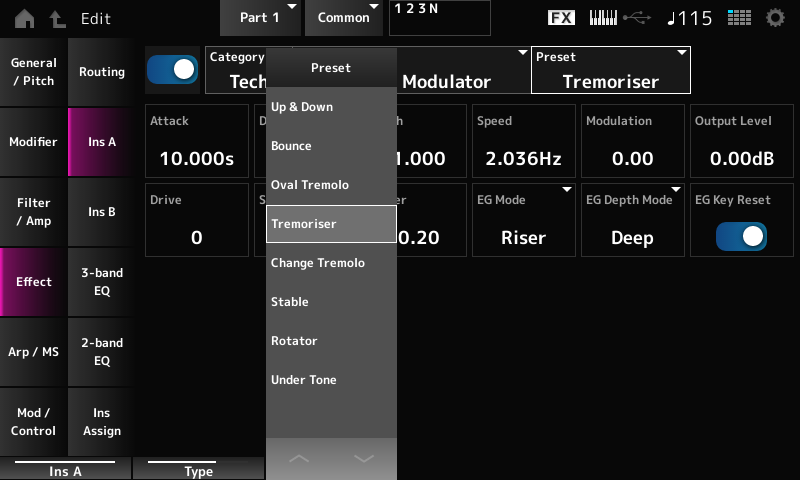Click the grid Live Set icon

(739, 18)
